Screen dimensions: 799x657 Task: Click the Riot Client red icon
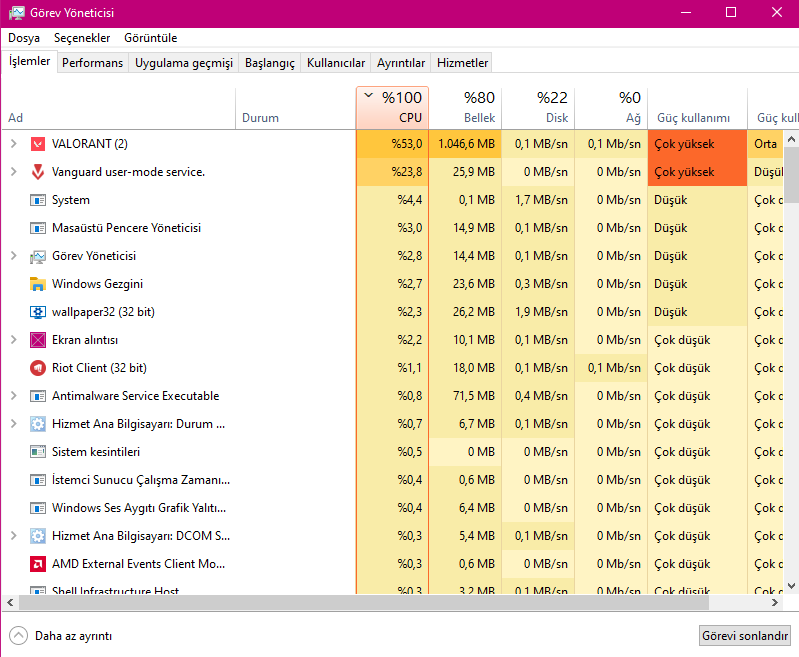pyautogui.click(x=38, y=368)
